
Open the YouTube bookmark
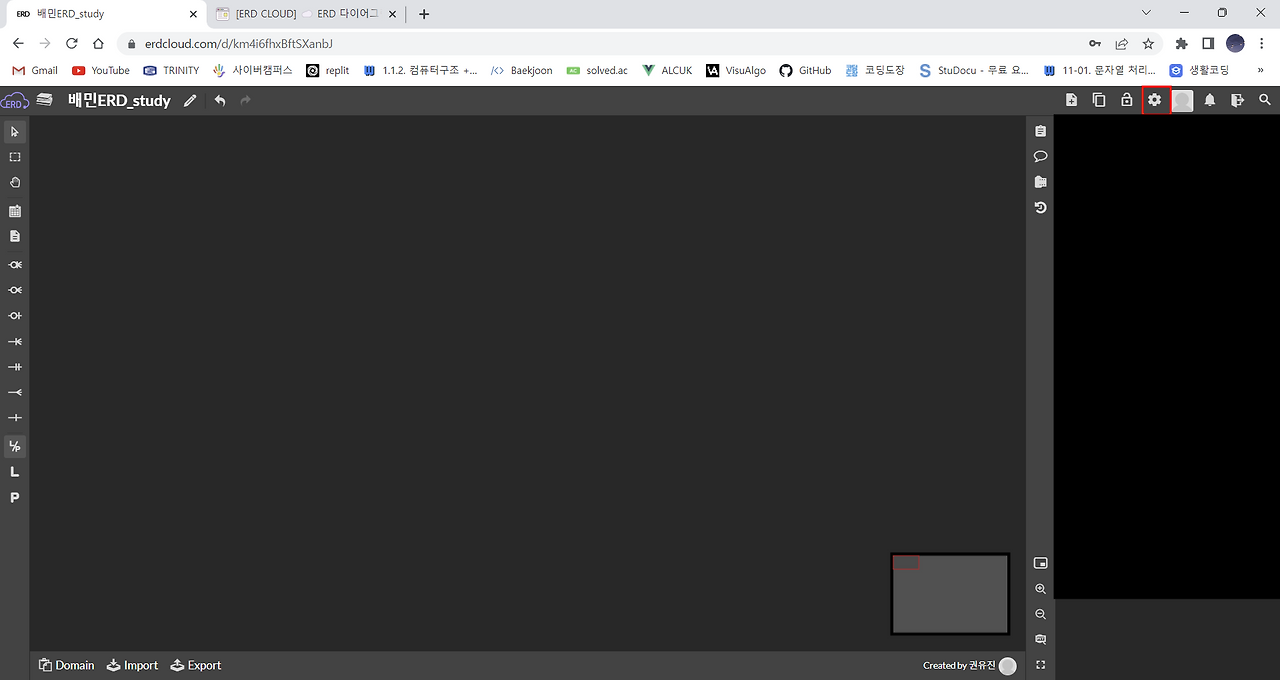click(x=101, y=71)
